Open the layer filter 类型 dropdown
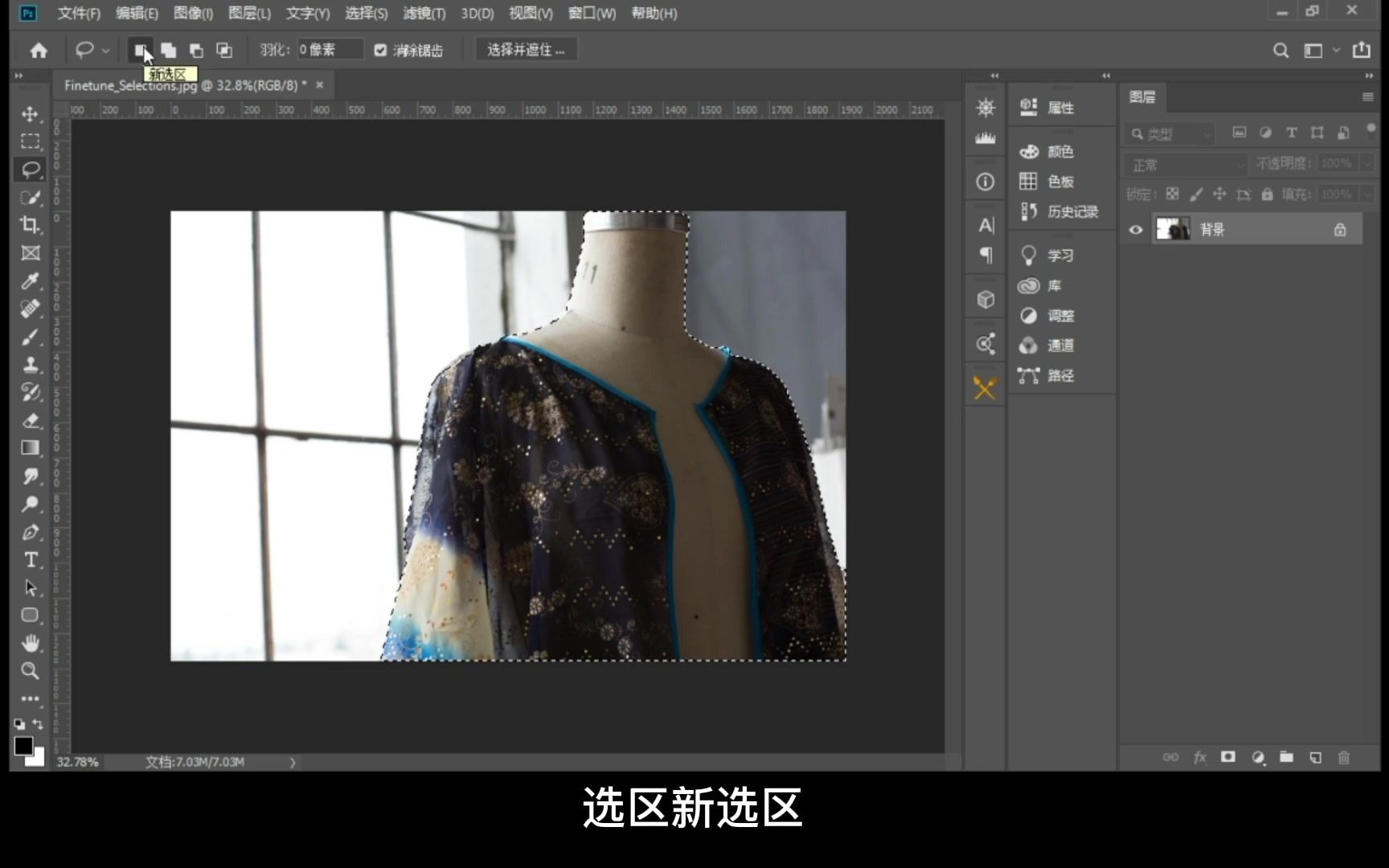1389x868 pixels. pyautogui.click(x=1168, y=133)
